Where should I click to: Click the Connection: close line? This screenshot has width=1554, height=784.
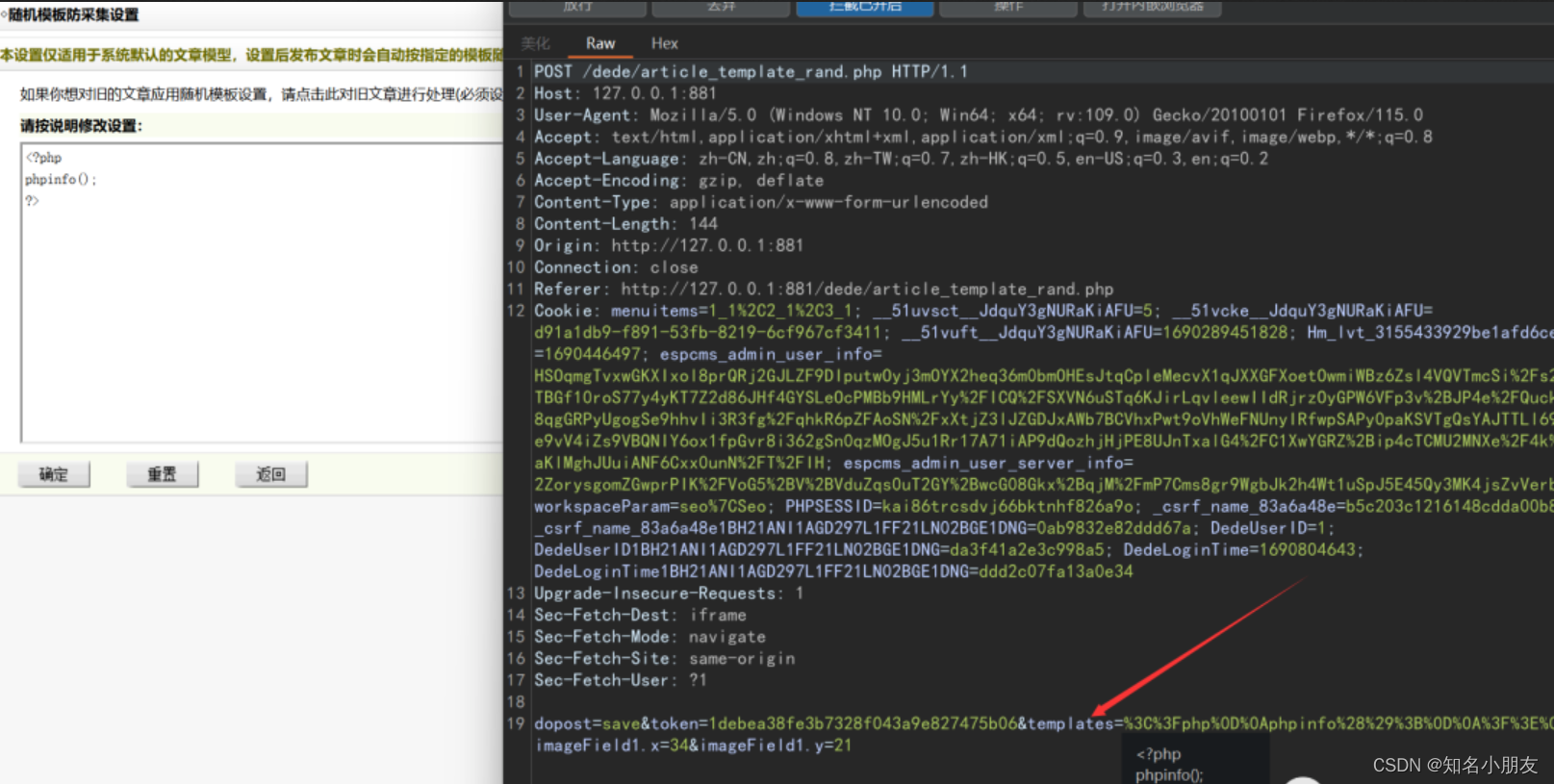[616, 267]
